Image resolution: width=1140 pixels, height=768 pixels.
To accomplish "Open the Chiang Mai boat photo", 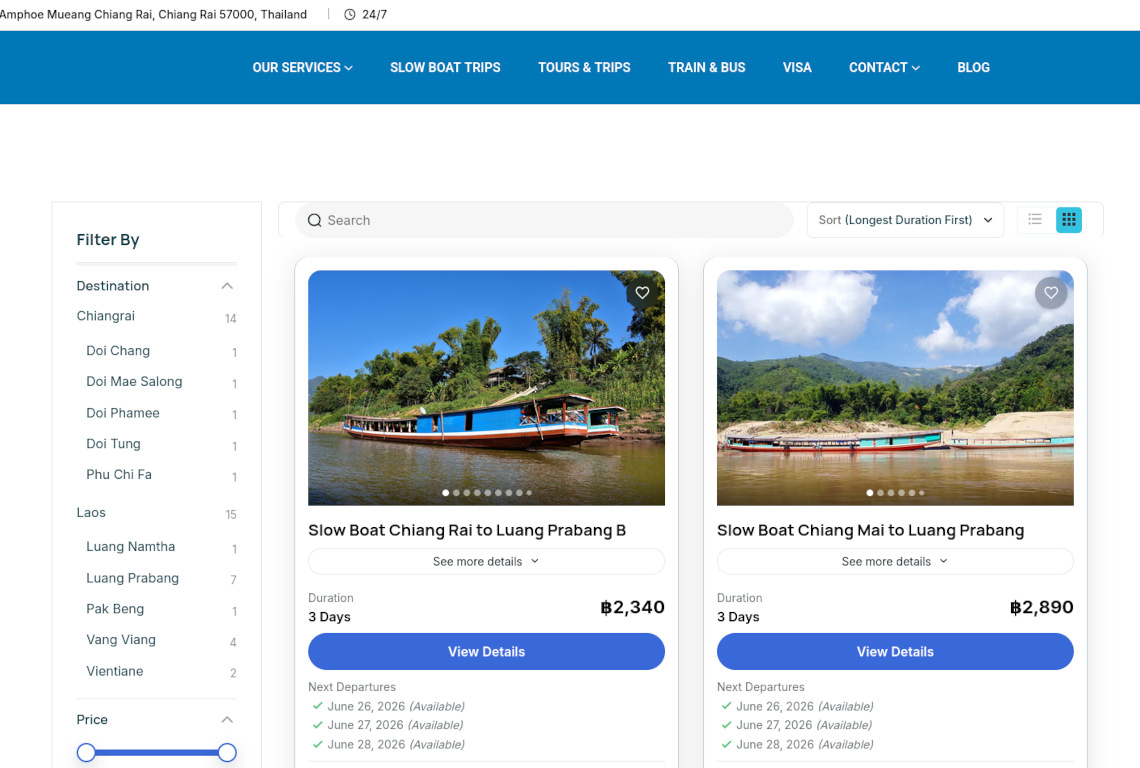I will 895,388.
